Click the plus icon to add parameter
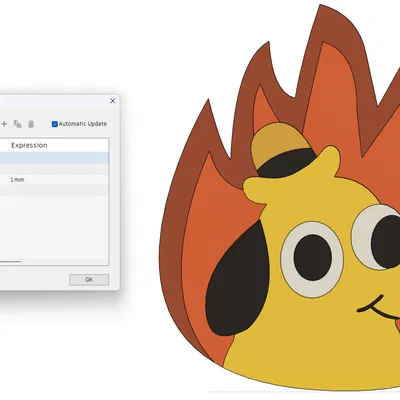The image size is (400, 400). [x=4, y=124]
